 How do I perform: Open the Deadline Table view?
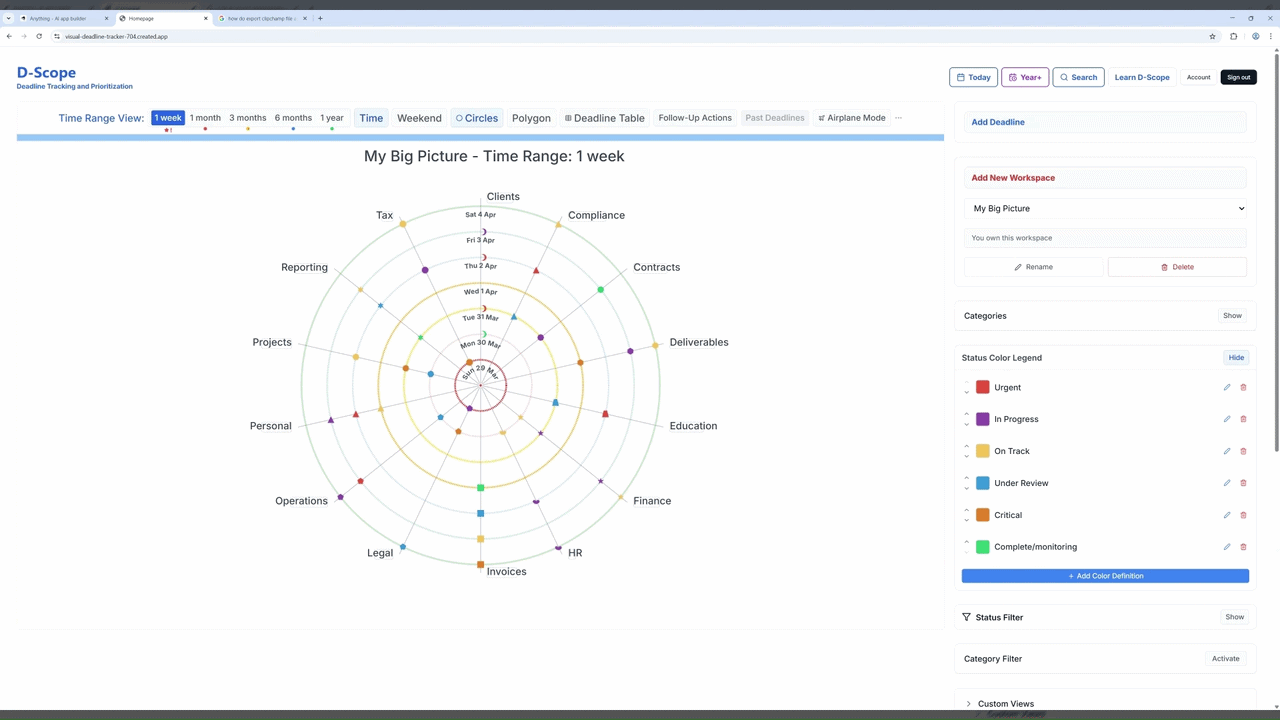click(x=604, y=118)
